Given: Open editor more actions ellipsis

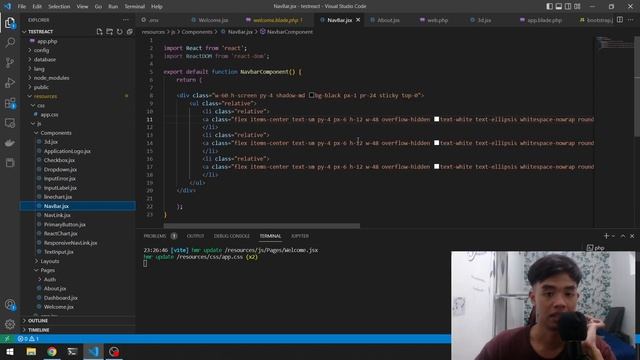Looking at the screenshot, I should click(x=631, y=20).
